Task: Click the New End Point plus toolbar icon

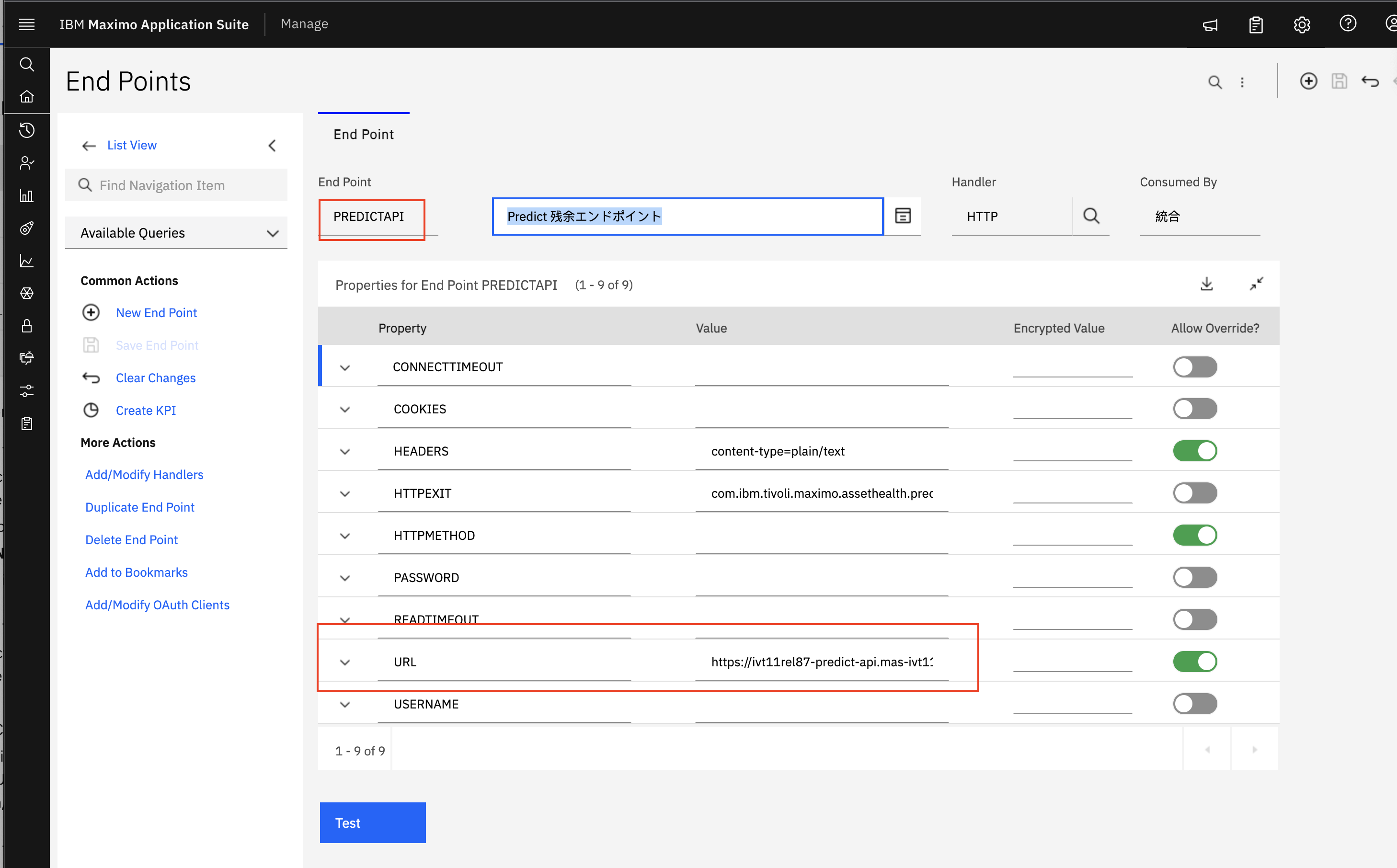Action: pos(1308,81)
